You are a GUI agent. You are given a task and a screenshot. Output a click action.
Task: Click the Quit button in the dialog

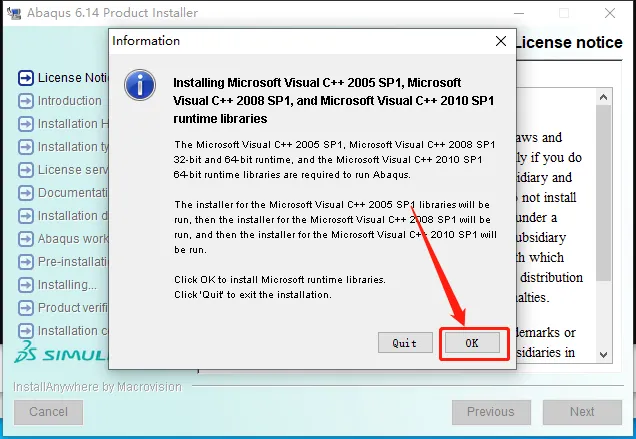pyautogui.click(x=405, y=343)
